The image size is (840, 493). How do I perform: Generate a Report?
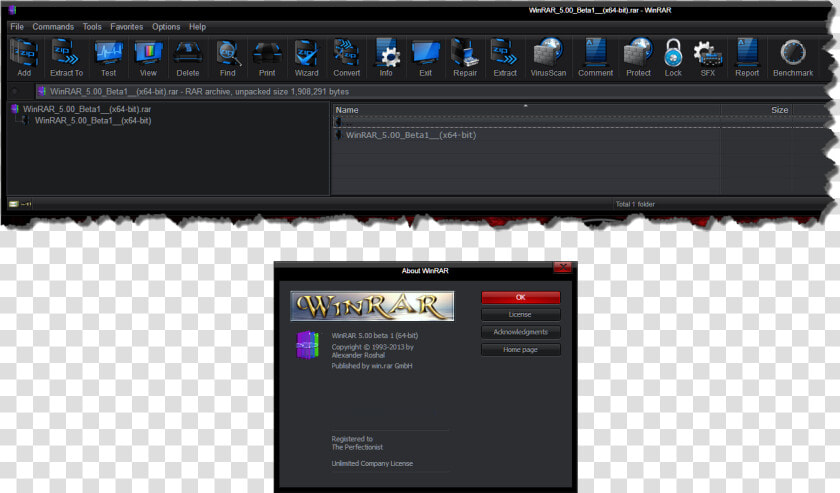pyautogui.click(x=747, y=58)
